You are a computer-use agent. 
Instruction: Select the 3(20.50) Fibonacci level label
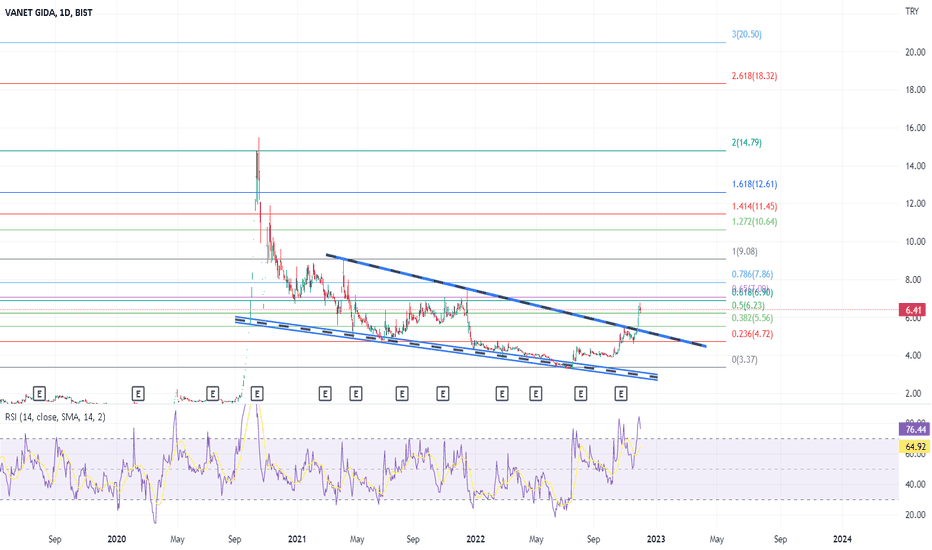tap(747, 34)
